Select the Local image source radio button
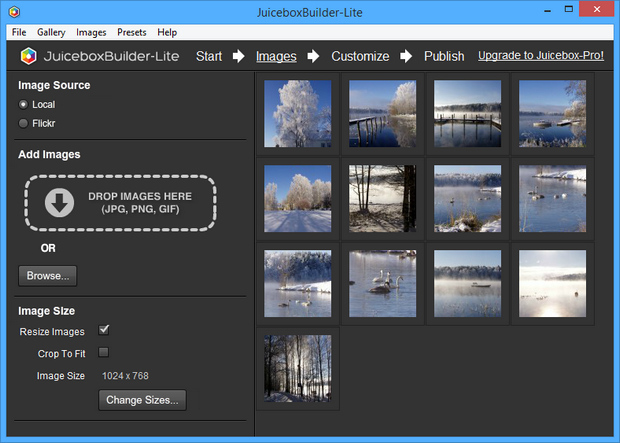Image resolution: width=620 pixels, height=443 pixels. coord(23,104)
